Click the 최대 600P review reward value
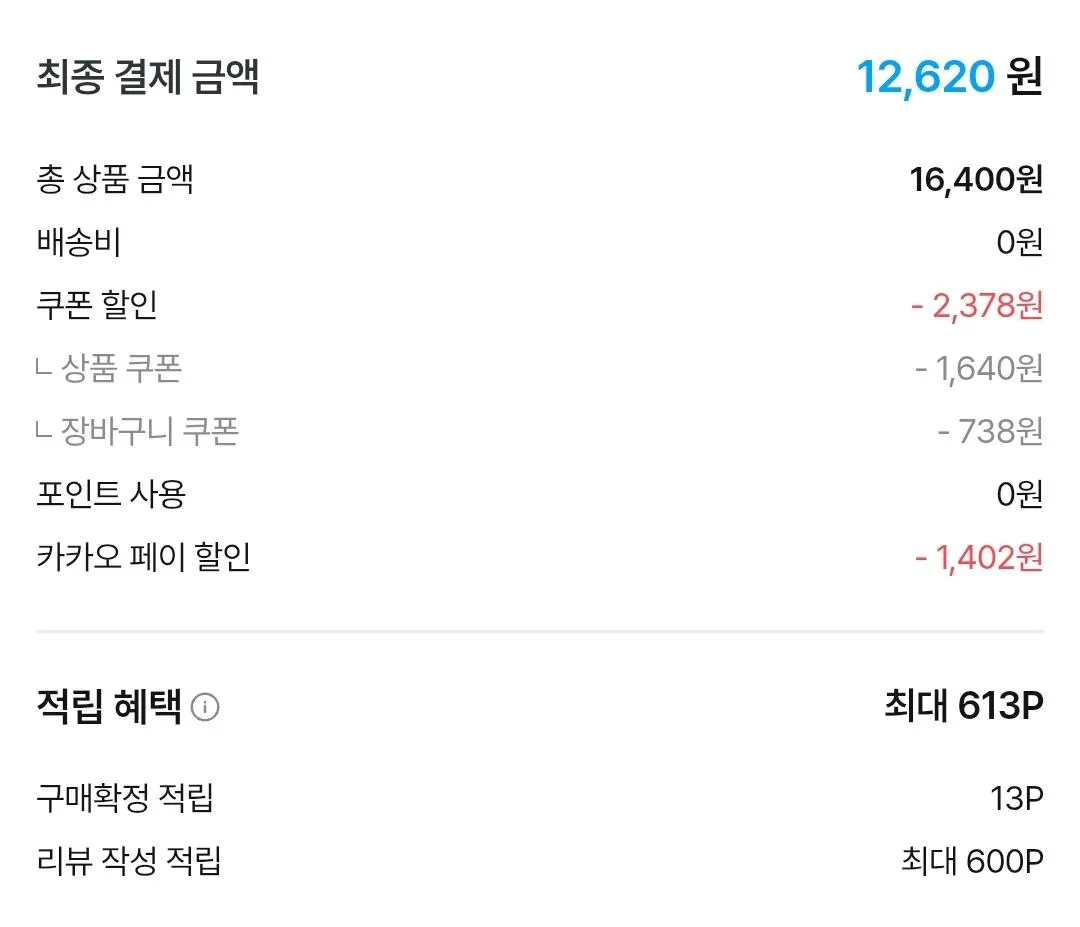 coord(973,862)
